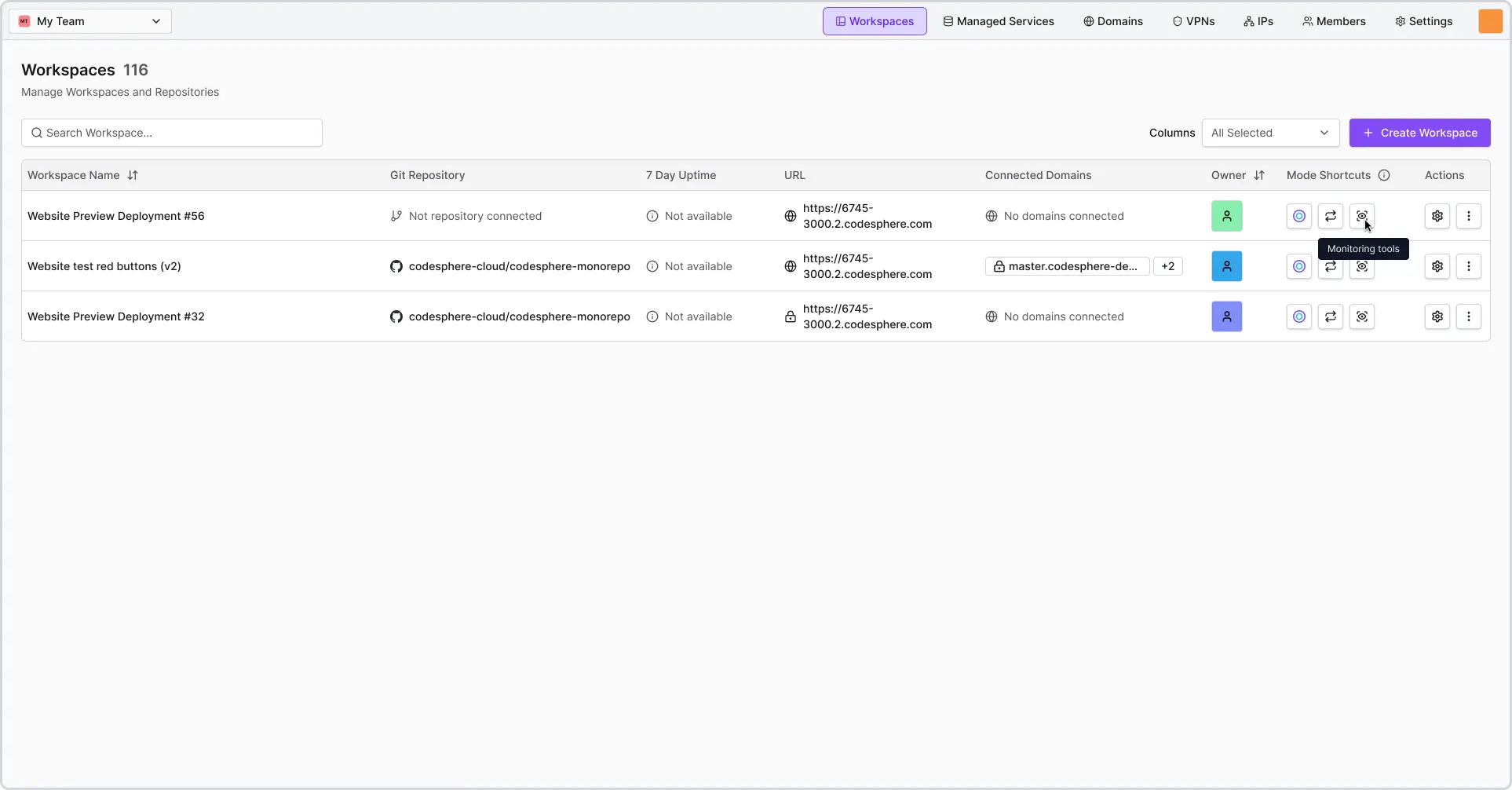Expand the Columns All Selected dropdown
The width and height of the screenshot is (1512, 790).
click(1269, 133)
